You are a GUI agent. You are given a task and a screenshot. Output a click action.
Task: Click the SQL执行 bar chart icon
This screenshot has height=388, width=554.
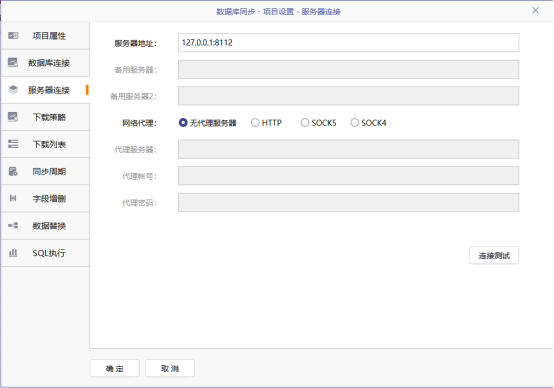[13, 253]
